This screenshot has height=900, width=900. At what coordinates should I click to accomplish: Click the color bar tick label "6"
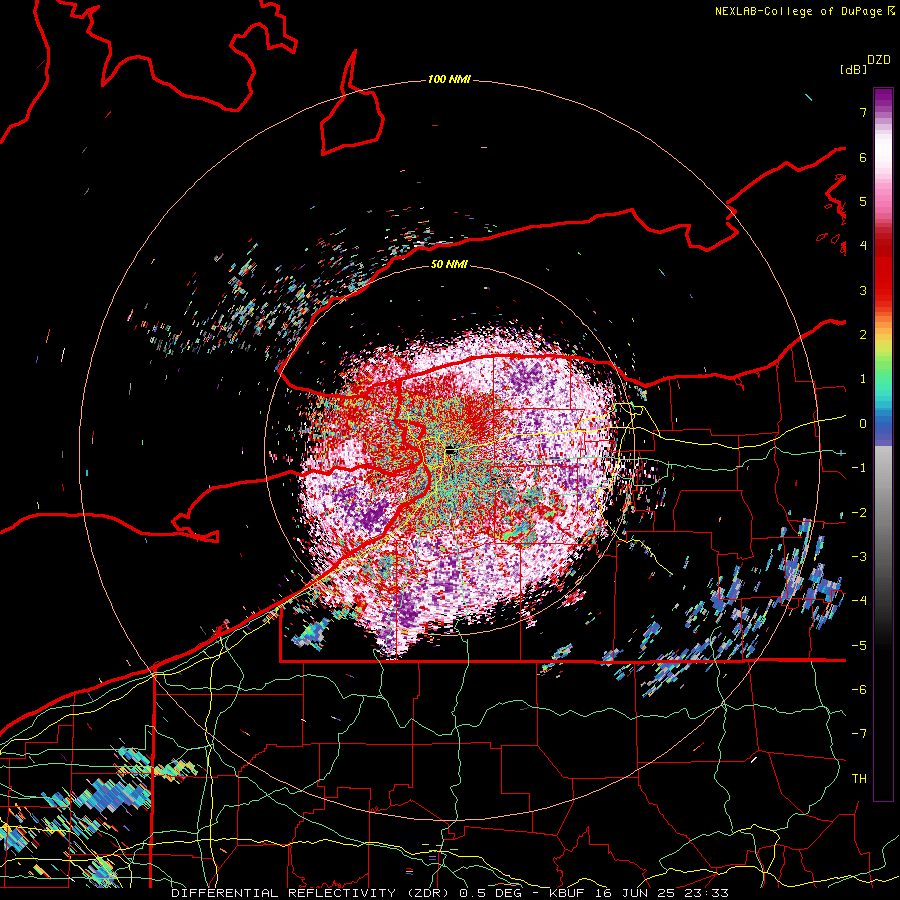(863, 157)
